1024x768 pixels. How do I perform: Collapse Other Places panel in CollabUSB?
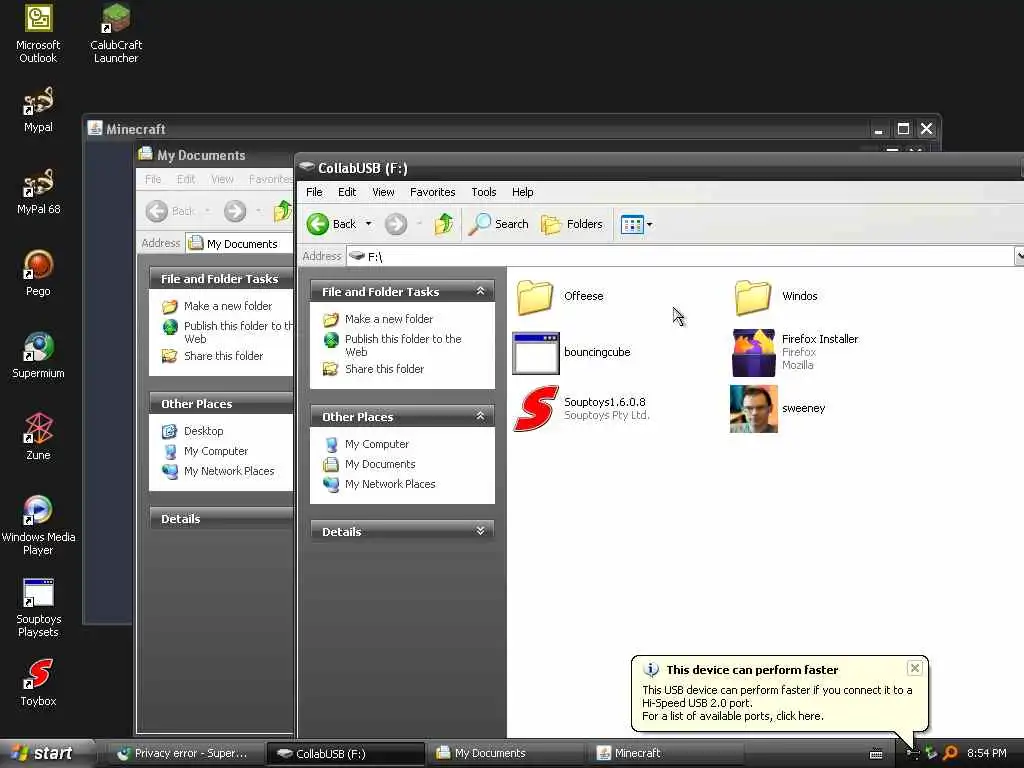coord(481,416)
